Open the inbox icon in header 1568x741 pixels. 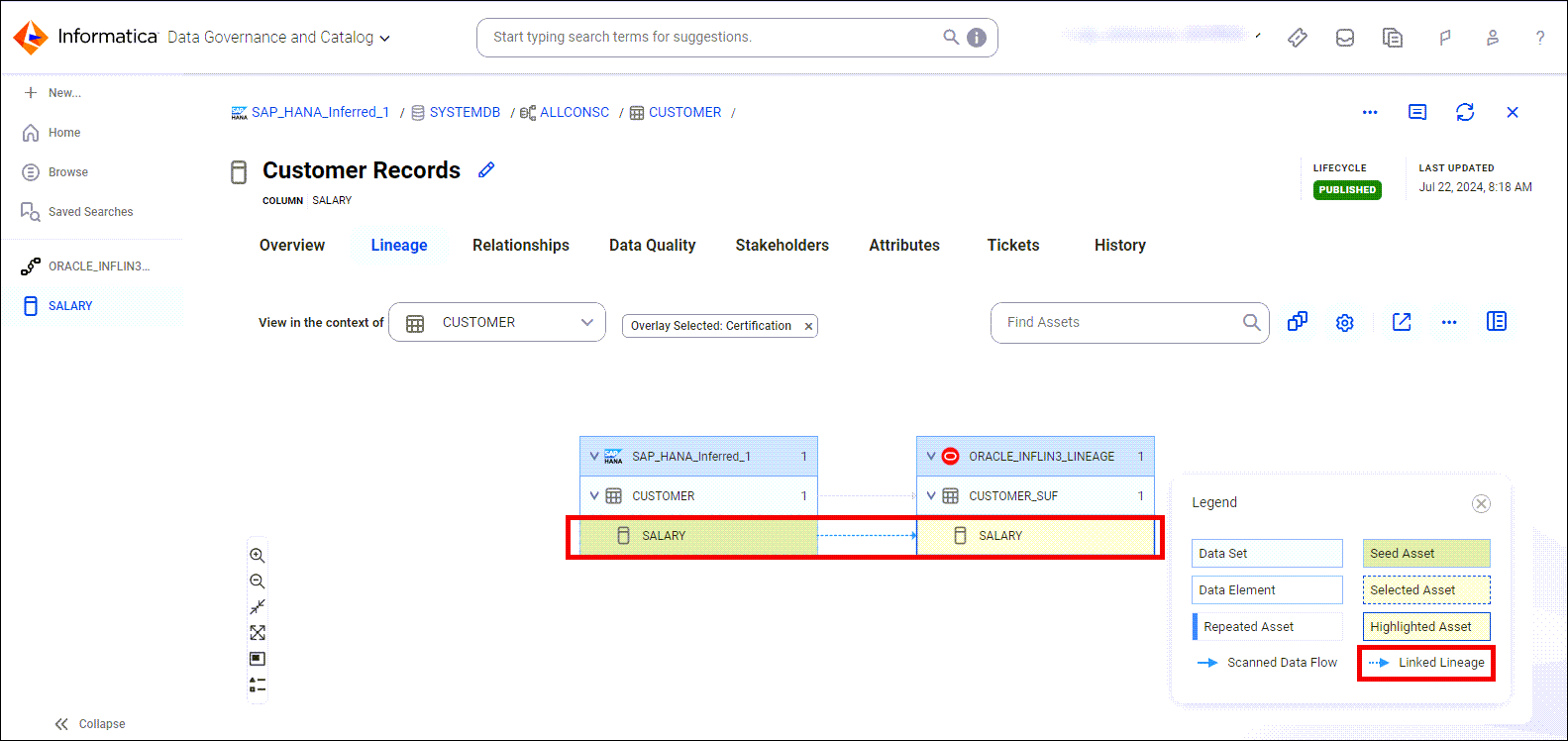pyautogui.click(x=1345, y=38)
